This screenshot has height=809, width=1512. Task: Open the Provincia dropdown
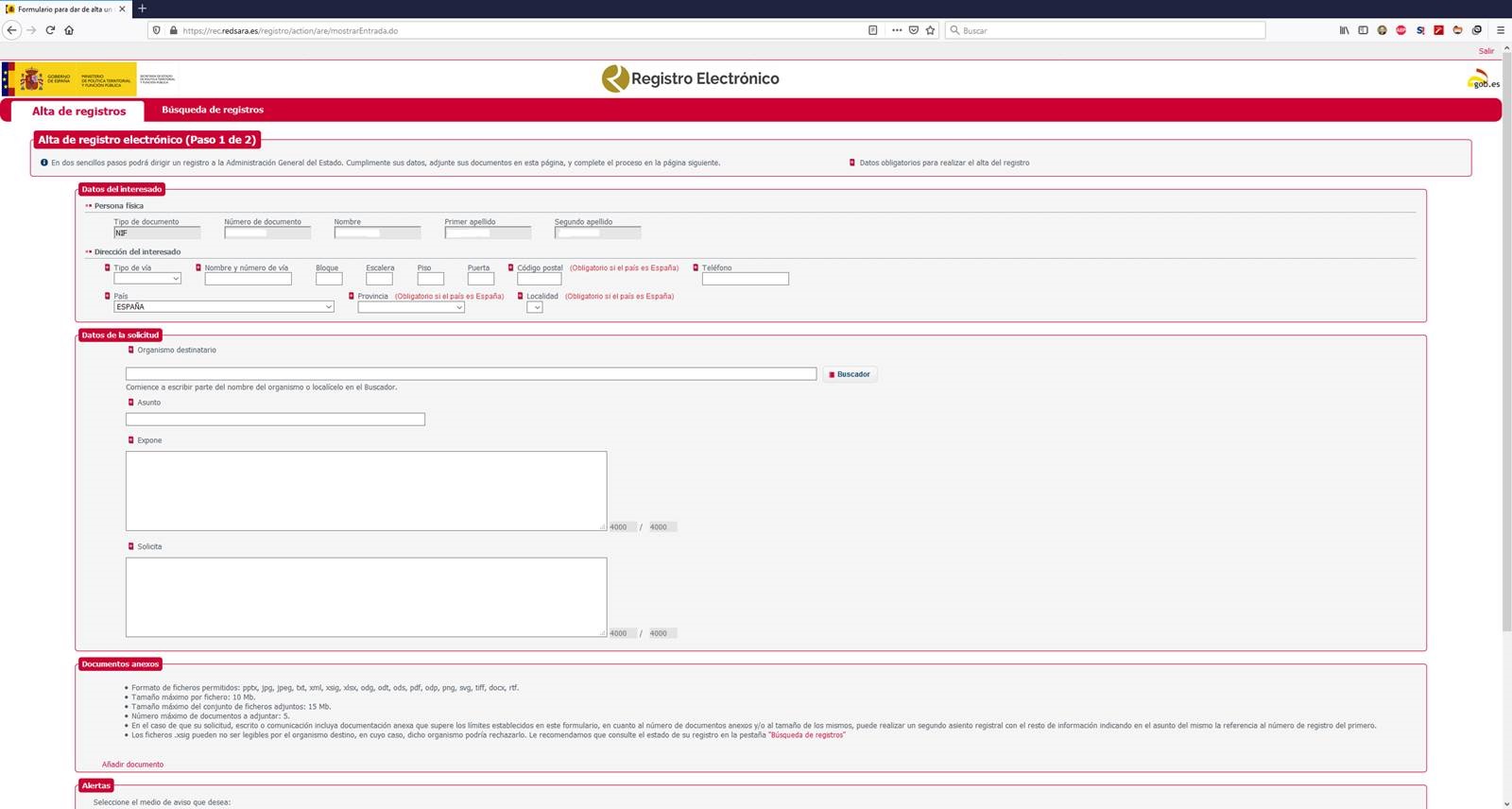point(411,307)
